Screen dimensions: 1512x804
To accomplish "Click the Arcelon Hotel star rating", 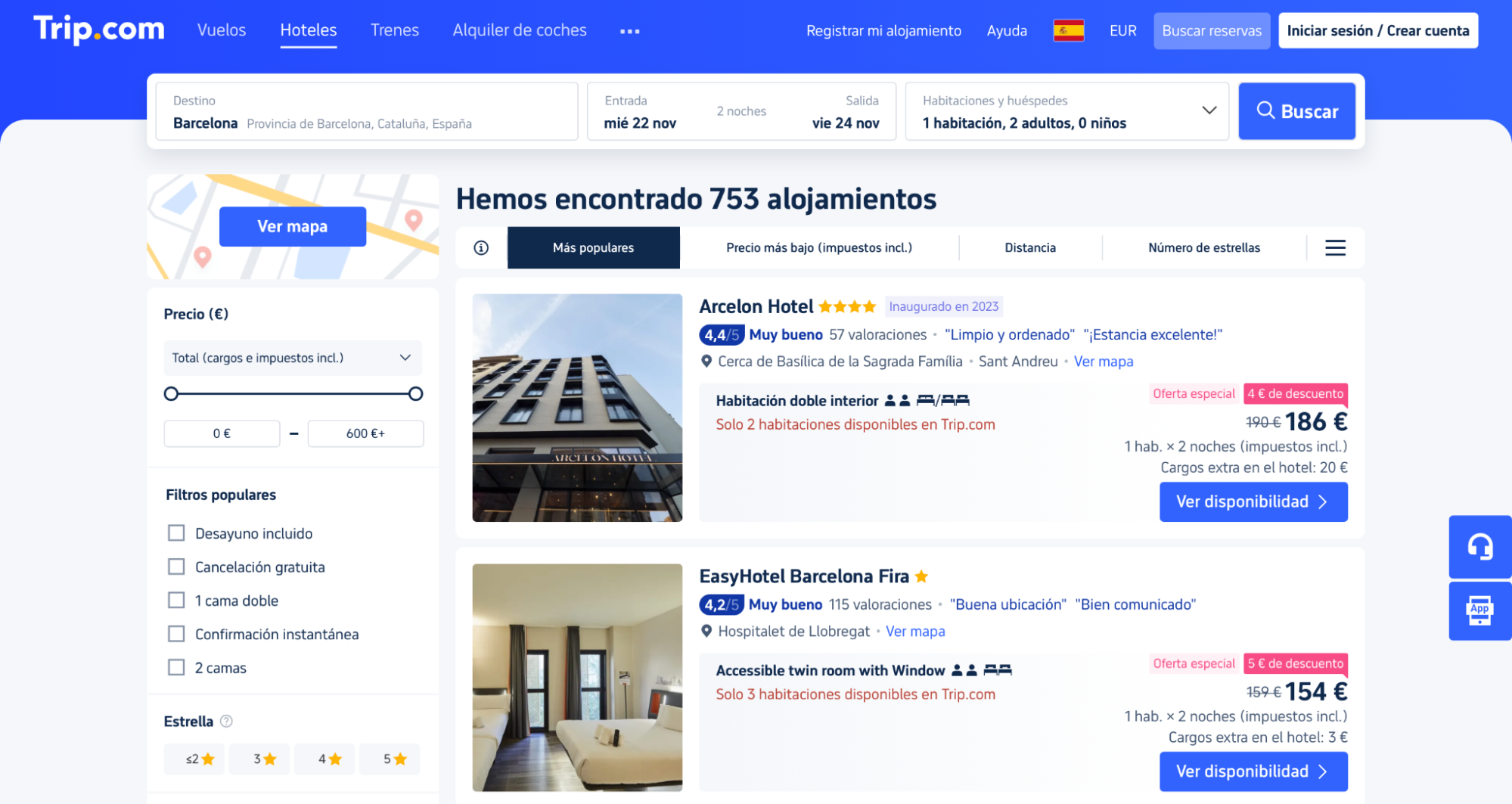I will (x=847, y=306).
